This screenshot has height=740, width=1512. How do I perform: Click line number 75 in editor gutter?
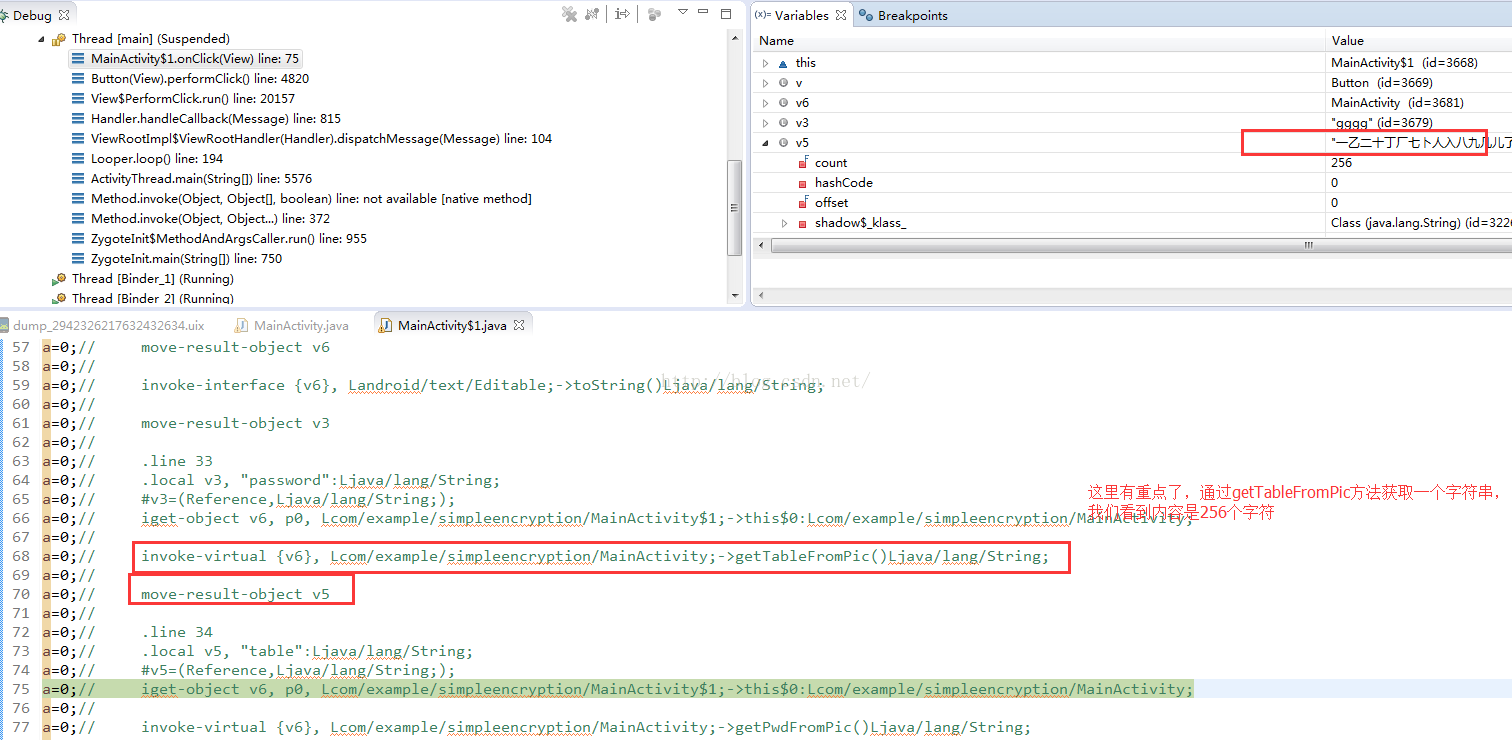[20, 689]
